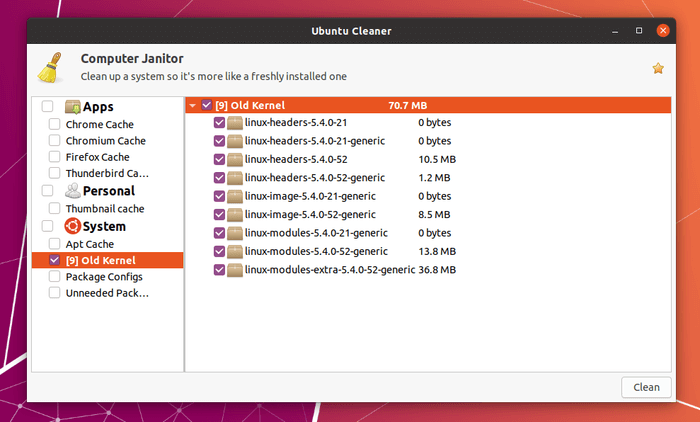
Task: Tick the System category checkbox
Action: (x=47, y=226)
